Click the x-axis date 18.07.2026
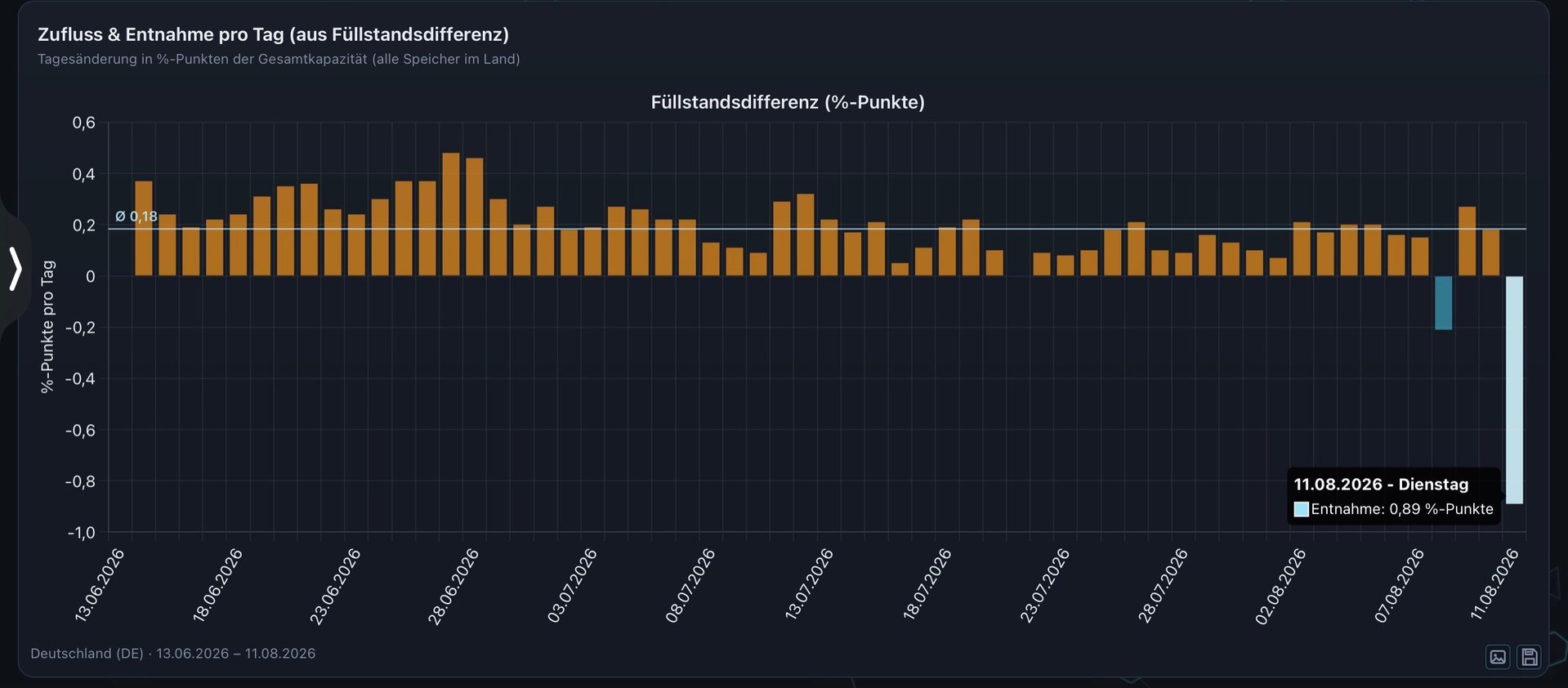The image size is (1568, 688). pyautogui.click(x=927, y=585)
